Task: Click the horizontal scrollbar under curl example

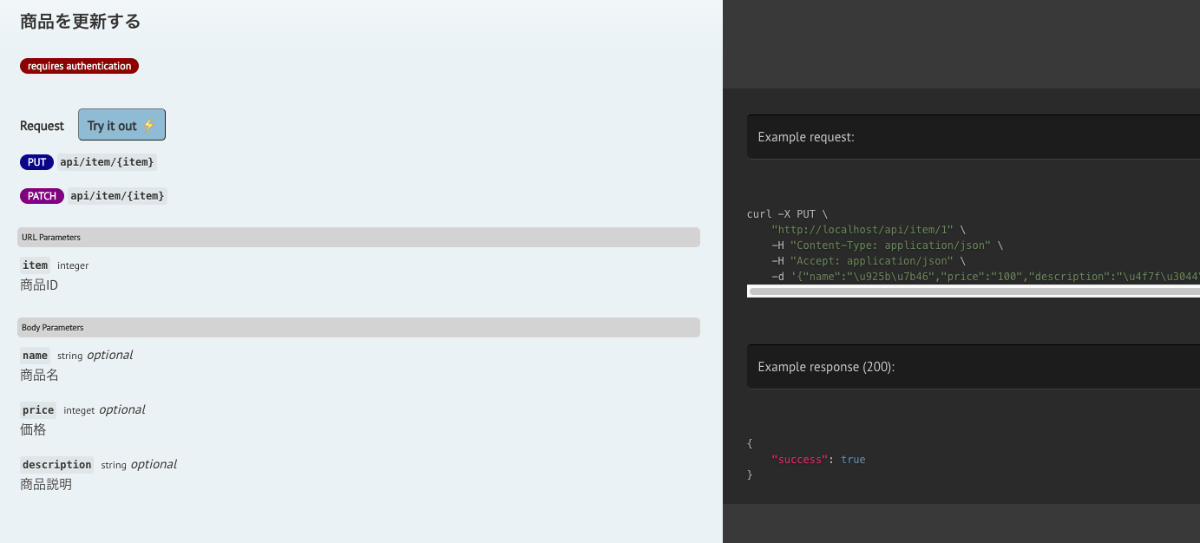Action: point(973,291)
